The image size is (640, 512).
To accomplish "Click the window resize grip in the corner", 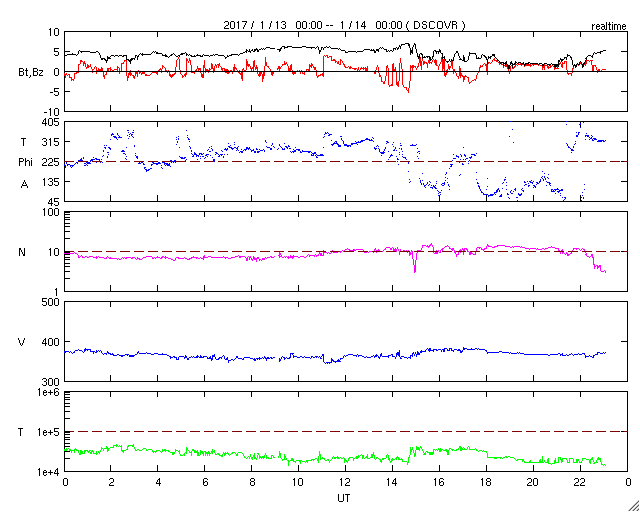I will coord(633,505).
